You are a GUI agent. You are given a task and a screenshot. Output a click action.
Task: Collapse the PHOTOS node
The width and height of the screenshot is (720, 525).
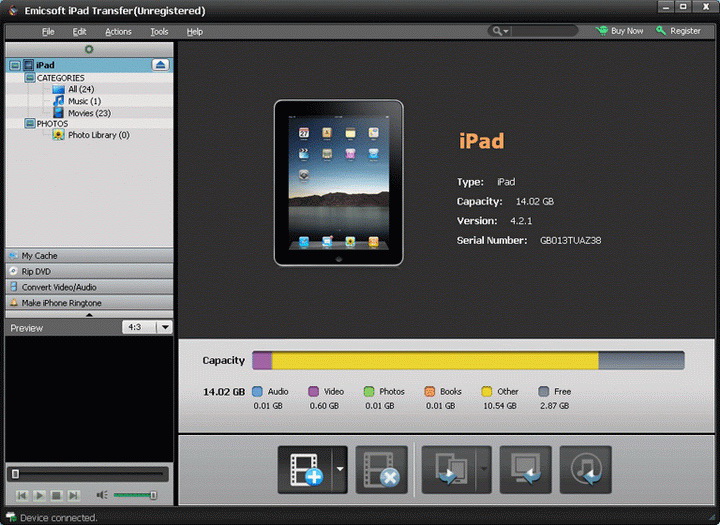pos(30,124)
